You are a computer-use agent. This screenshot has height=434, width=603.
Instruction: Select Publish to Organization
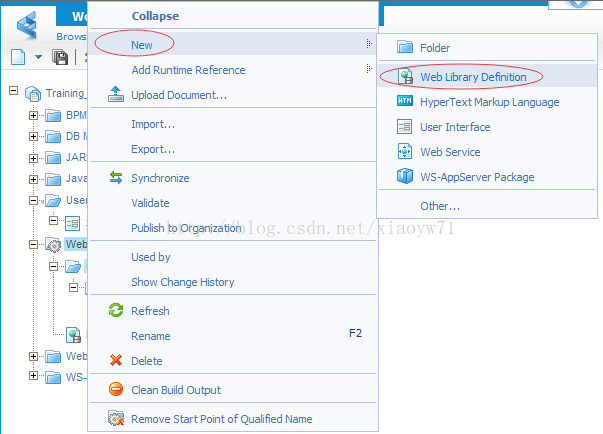pos(187,228)
